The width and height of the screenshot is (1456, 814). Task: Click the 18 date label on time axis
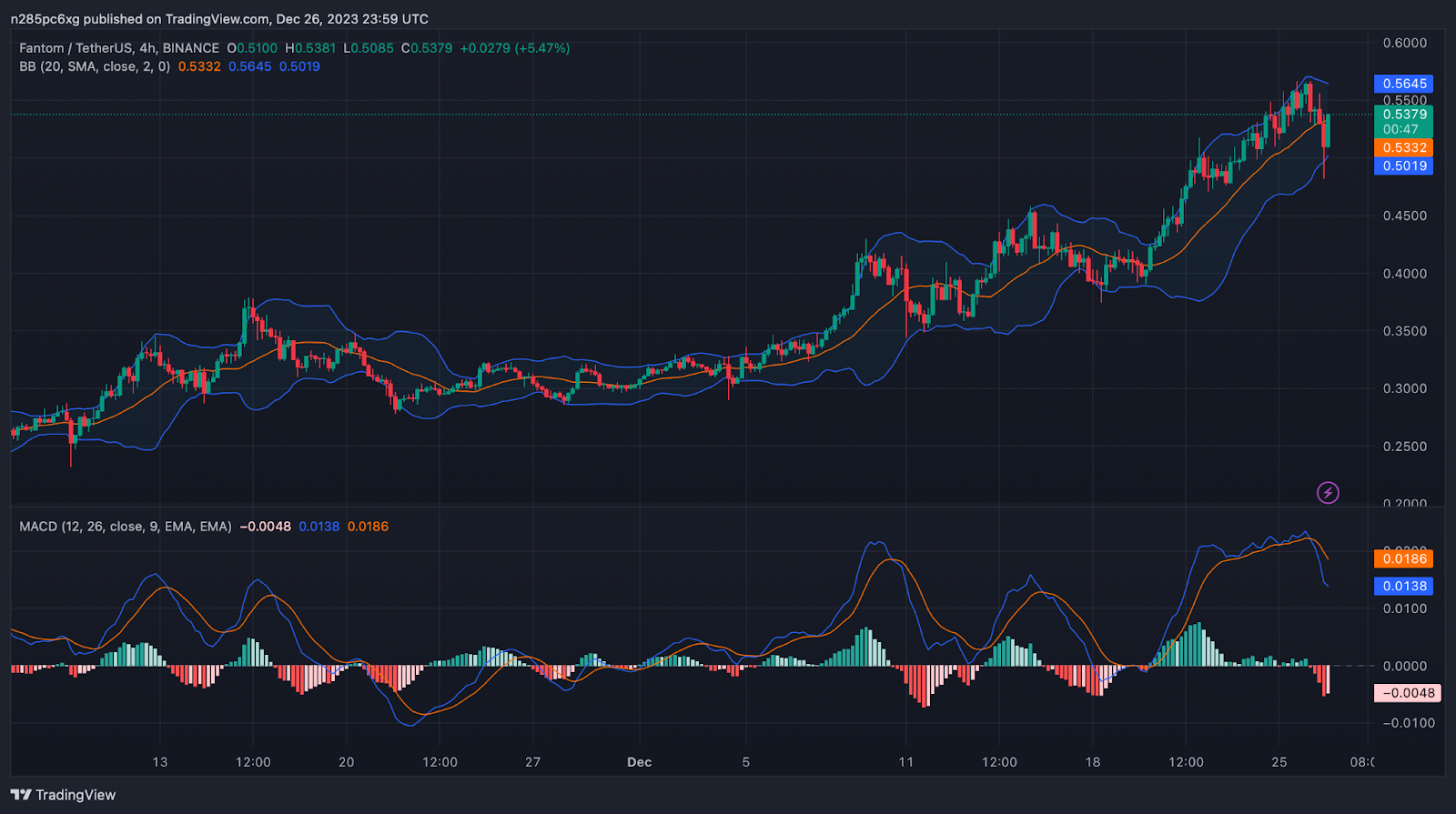pos(1092,762)
